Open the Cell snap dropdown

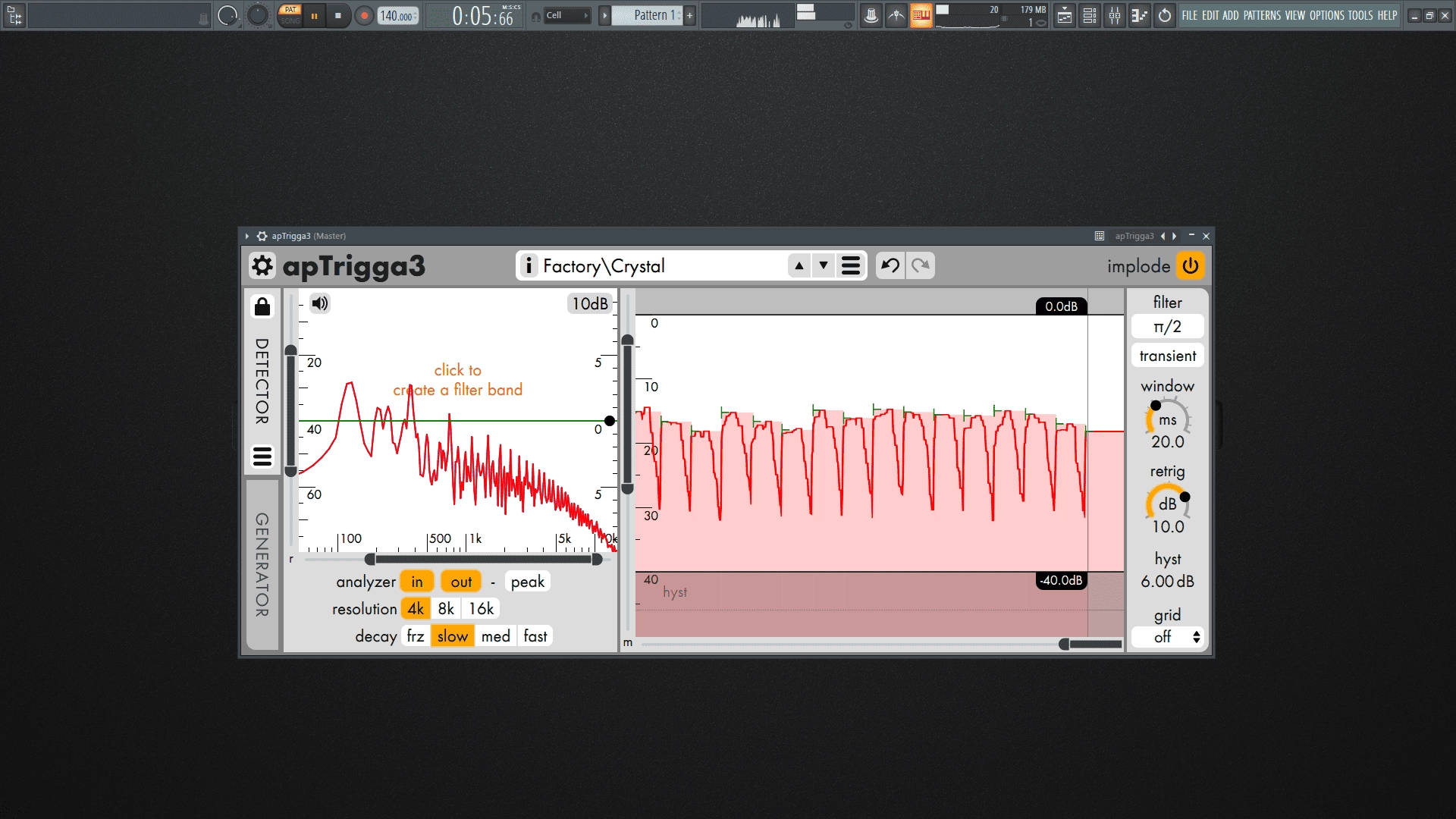pyautogui.click(x=566, y=15)
